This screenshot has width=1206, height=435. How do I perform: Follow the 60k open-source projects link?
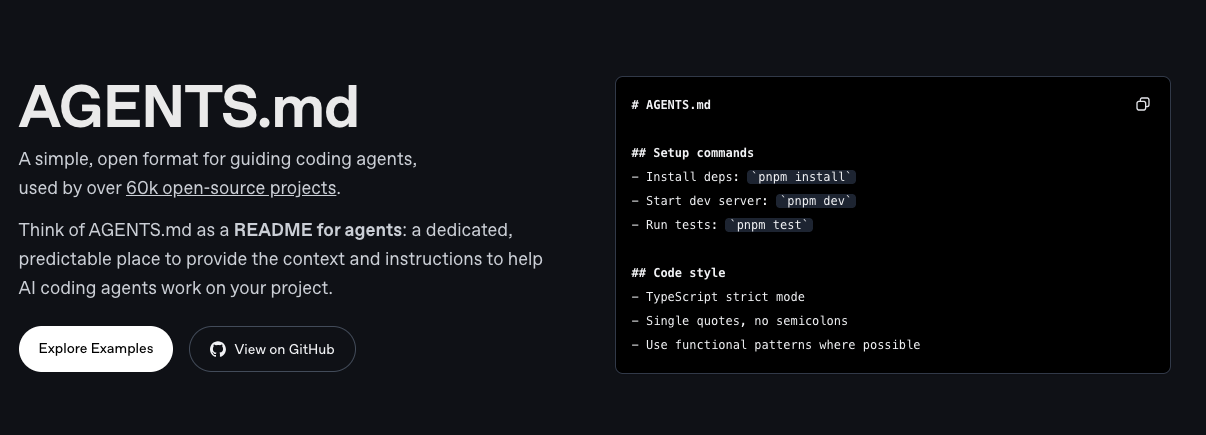(231, 188)
